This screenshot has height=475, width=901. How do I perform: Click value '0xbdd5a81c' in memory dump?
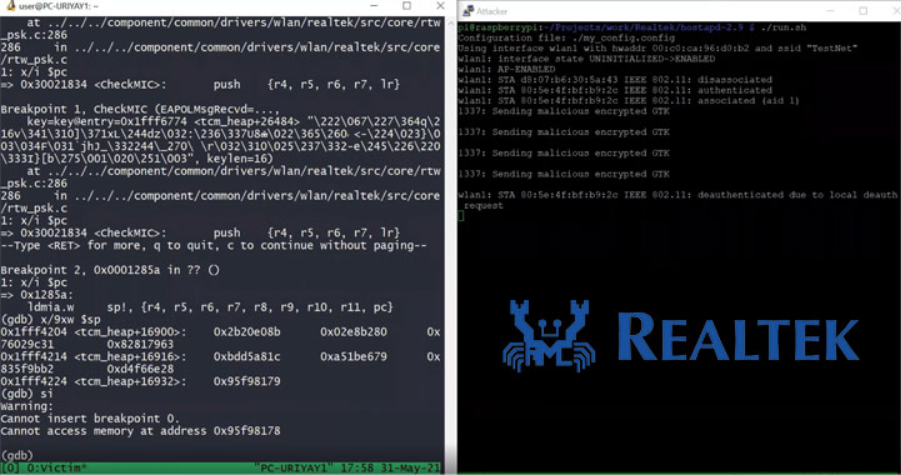(247, 357)
